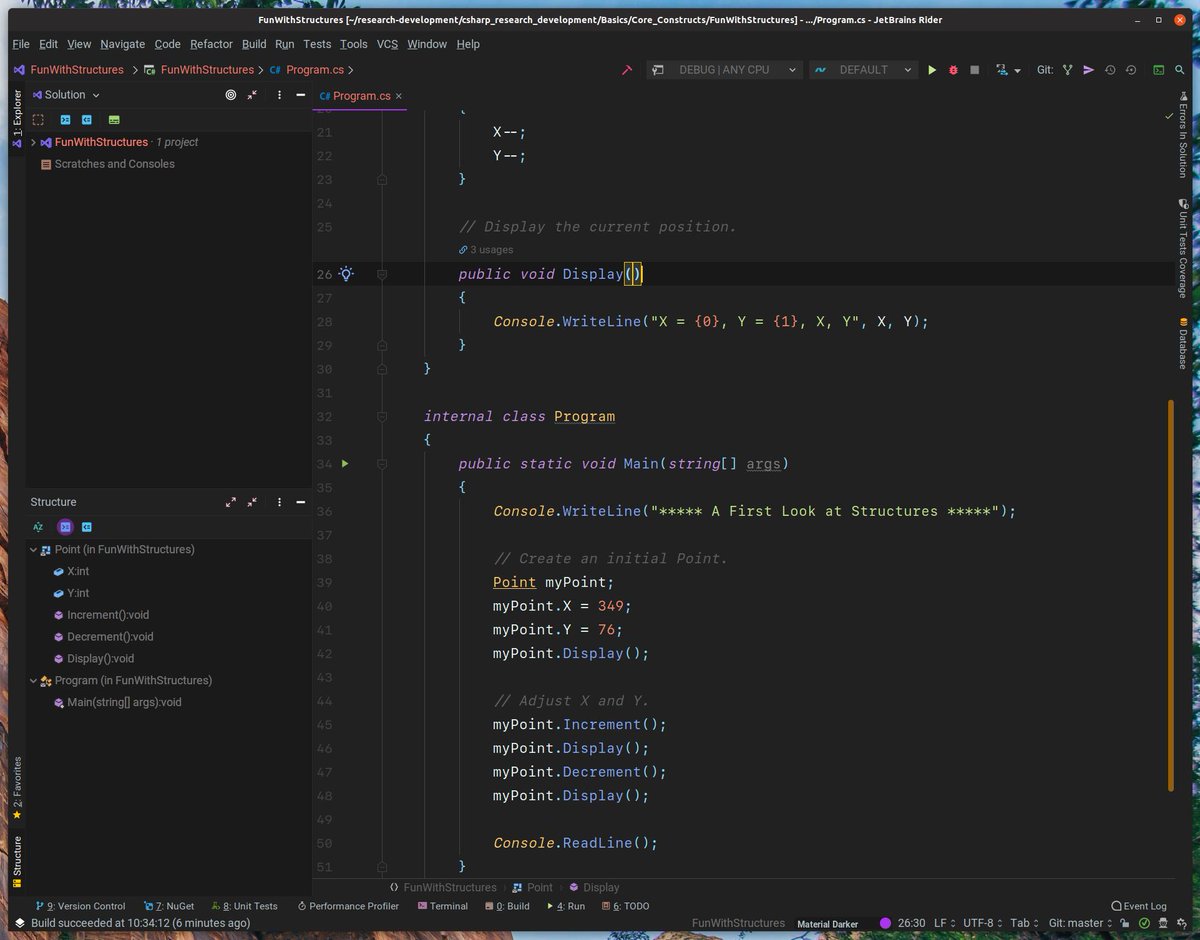This screenshot has width=1200, height=940.
Task: Open the Performance Profiler tool window
Action: pyautogui.click(x=347, y=906)
